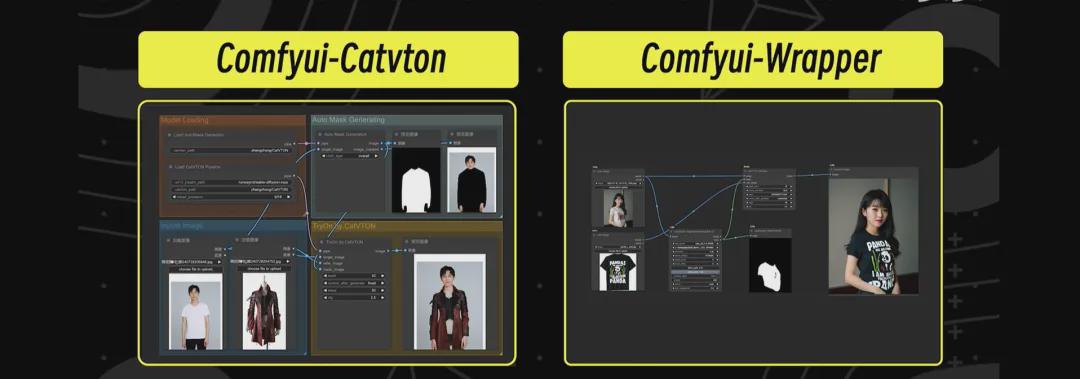Click the Comfyui-Catvton heading banner
The width and height of the screenshot is (1080, 379).
tap(329, 59)
